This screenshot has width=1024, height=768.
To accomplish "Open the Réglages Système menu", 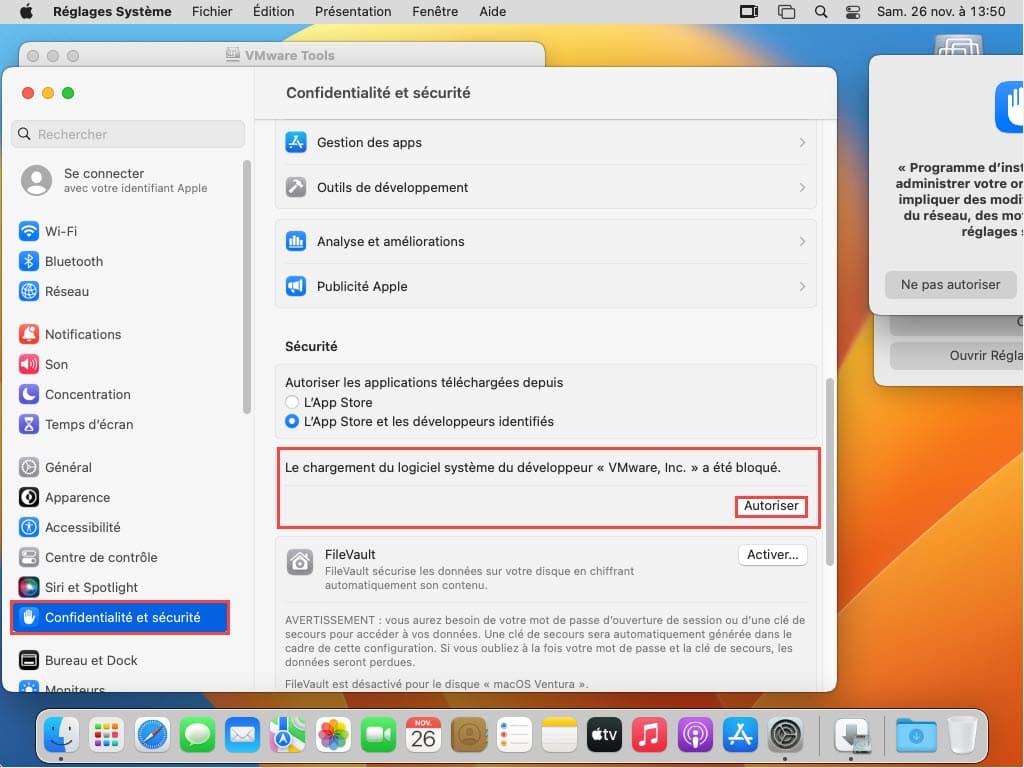I will (112, 12).
